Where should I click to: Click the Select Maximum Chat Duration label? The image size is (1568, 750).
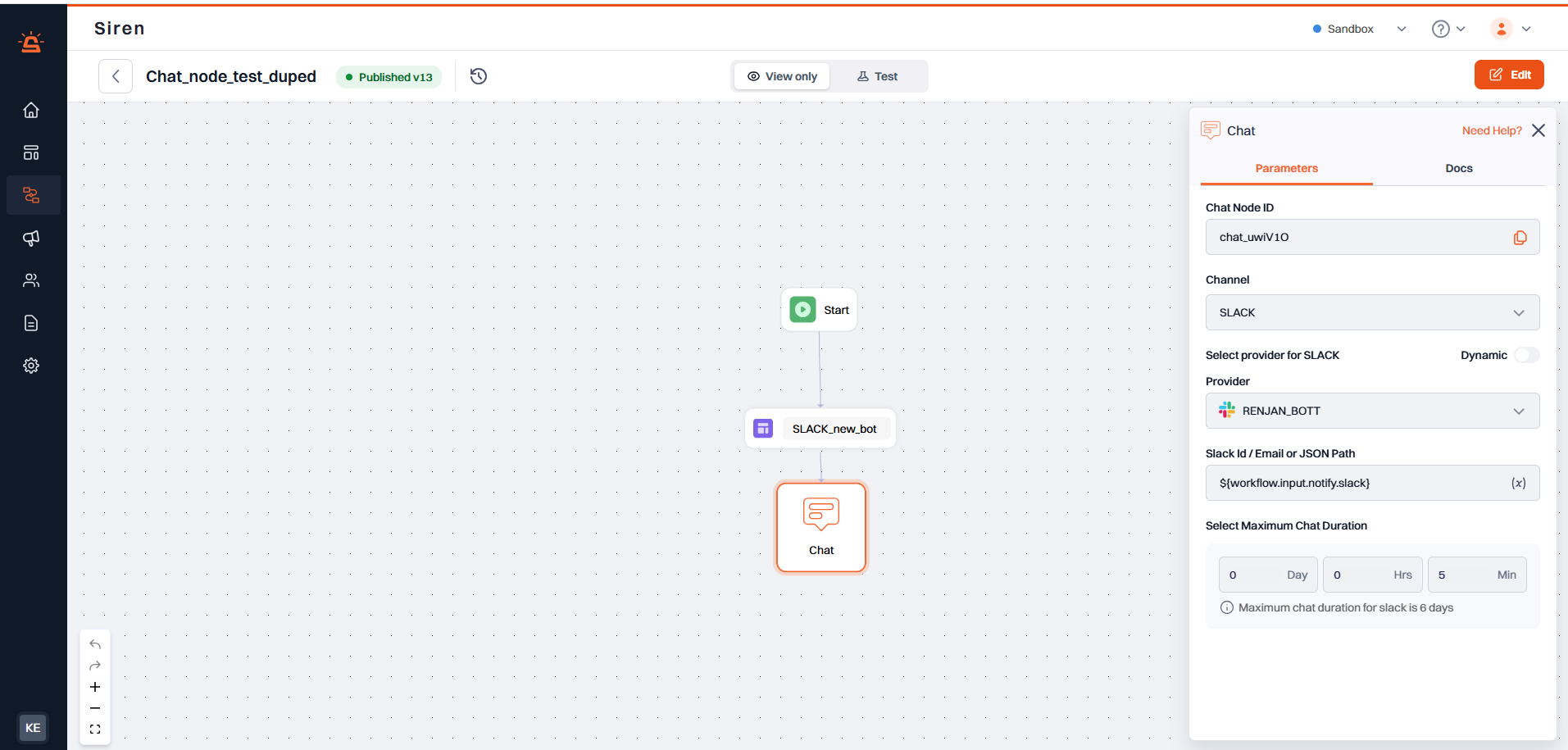coord(1286,525)
